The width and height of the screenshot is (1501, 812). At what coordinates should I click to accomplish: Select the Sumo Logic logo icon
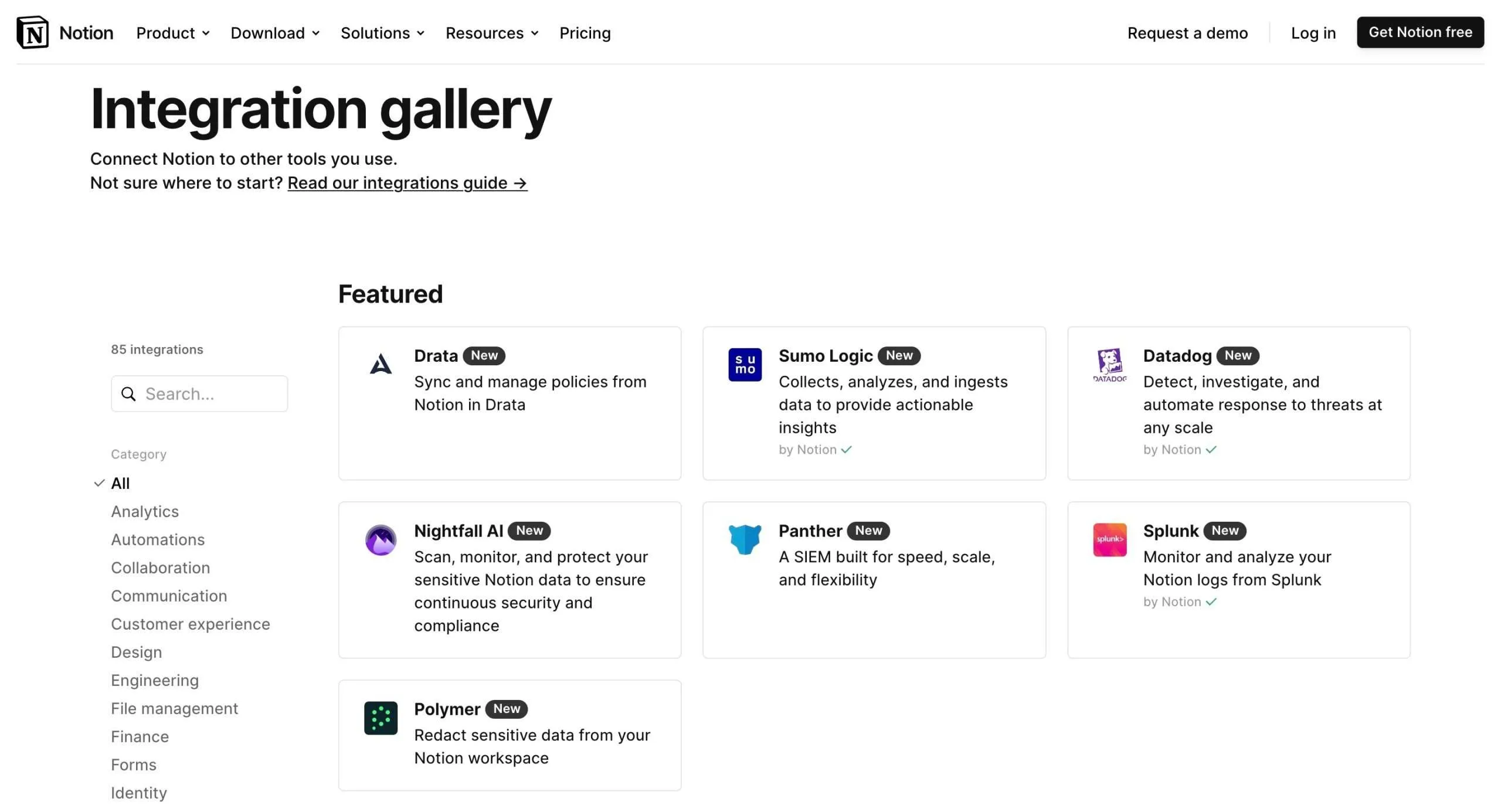point(745,365)
